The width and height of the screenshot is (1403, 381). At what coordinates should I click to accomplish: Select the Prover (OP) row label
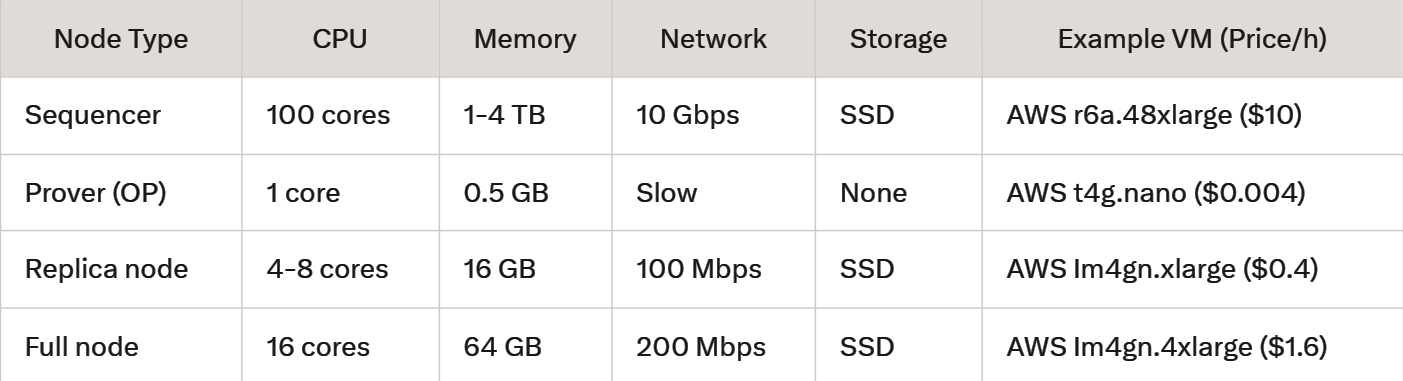[95, 192]
